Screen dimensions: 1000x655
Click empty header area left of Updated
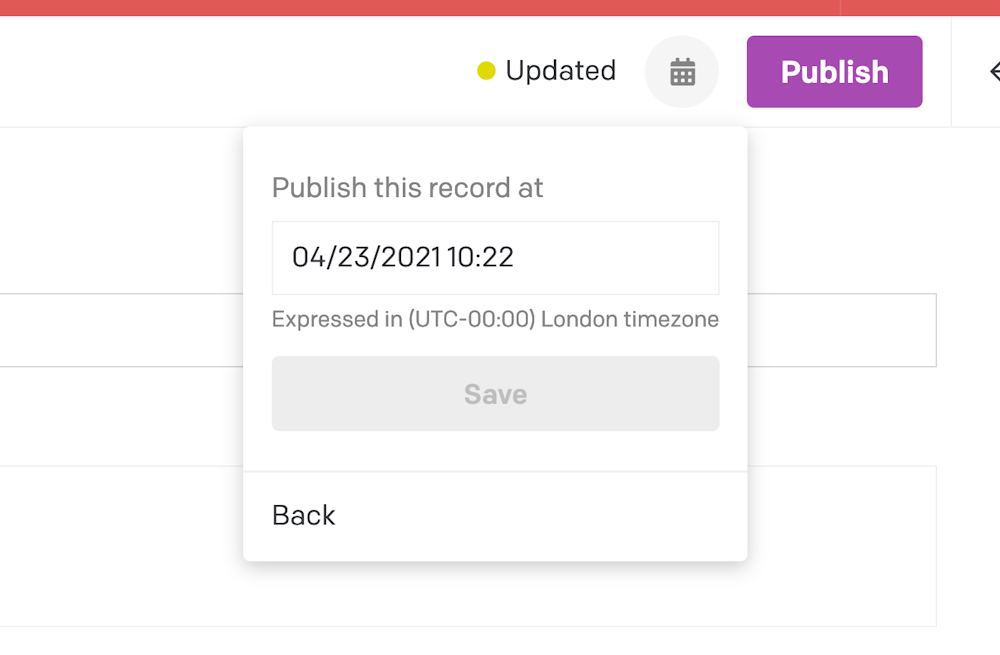point(236,71)
